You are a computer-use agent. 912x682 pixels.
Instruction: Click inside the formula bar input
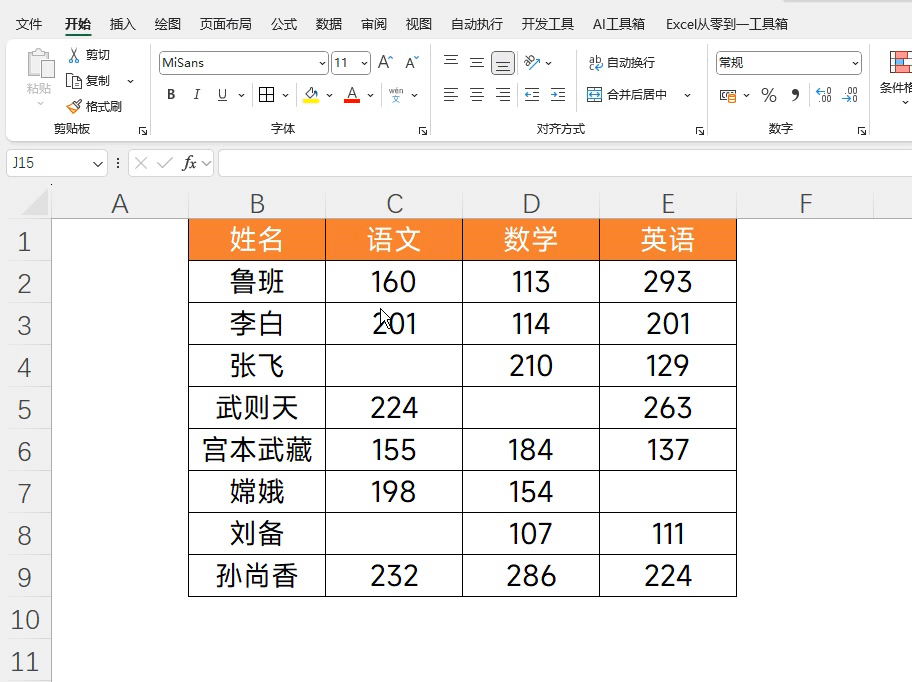coord(565,163)
